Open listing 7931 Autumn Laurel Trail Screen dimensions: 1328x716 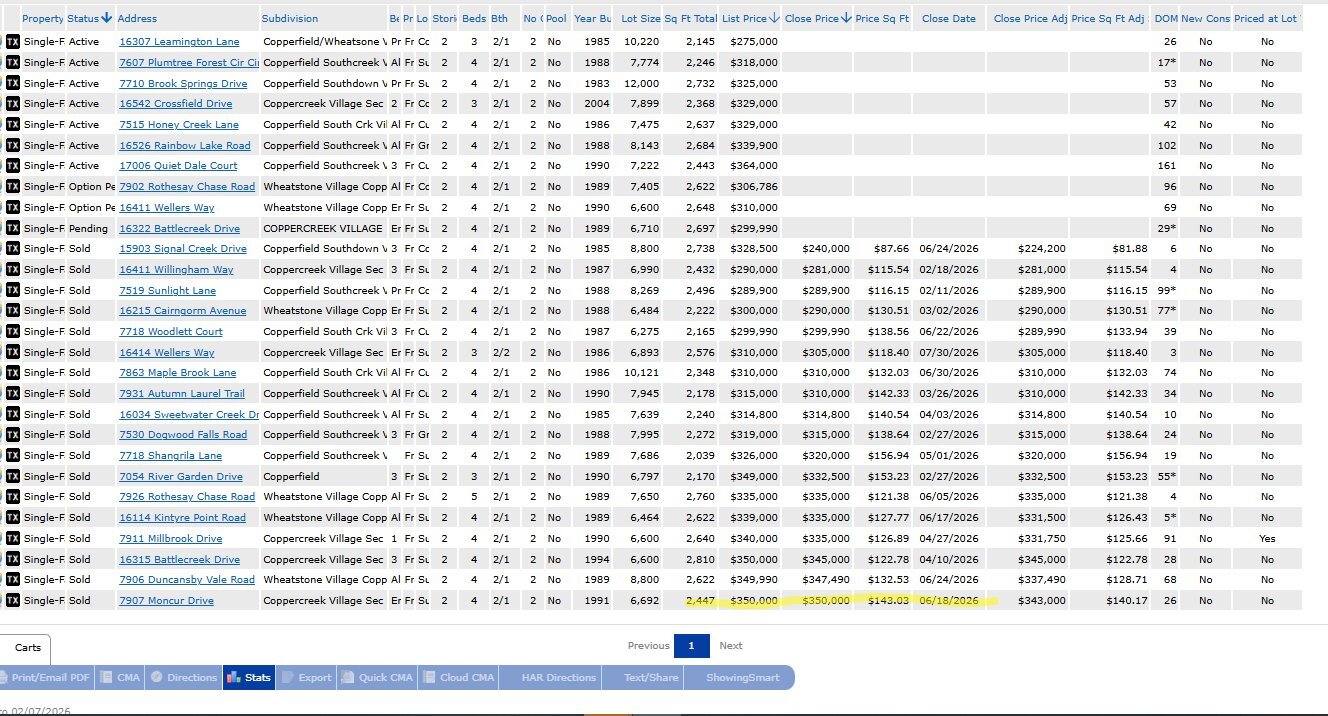182,393
